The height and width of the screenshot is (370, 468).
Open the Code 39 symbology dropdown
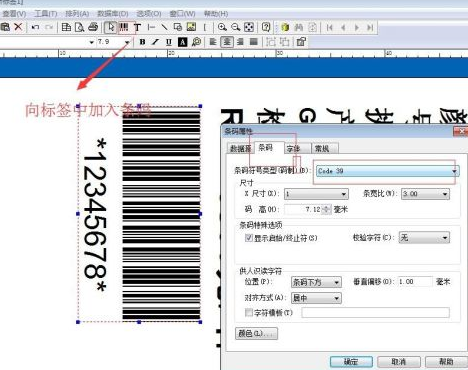click(x=387, y=171)
